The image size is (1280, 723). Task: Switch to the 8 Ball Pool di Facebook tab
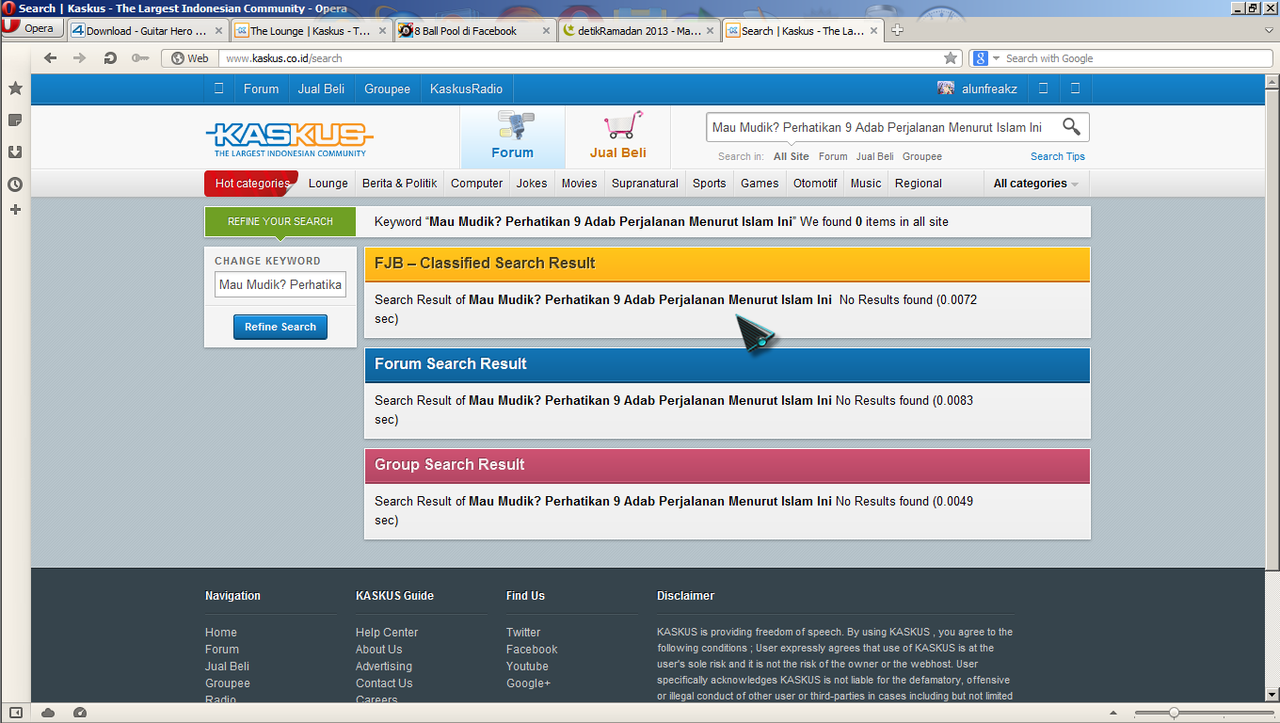tap(476, 31)
